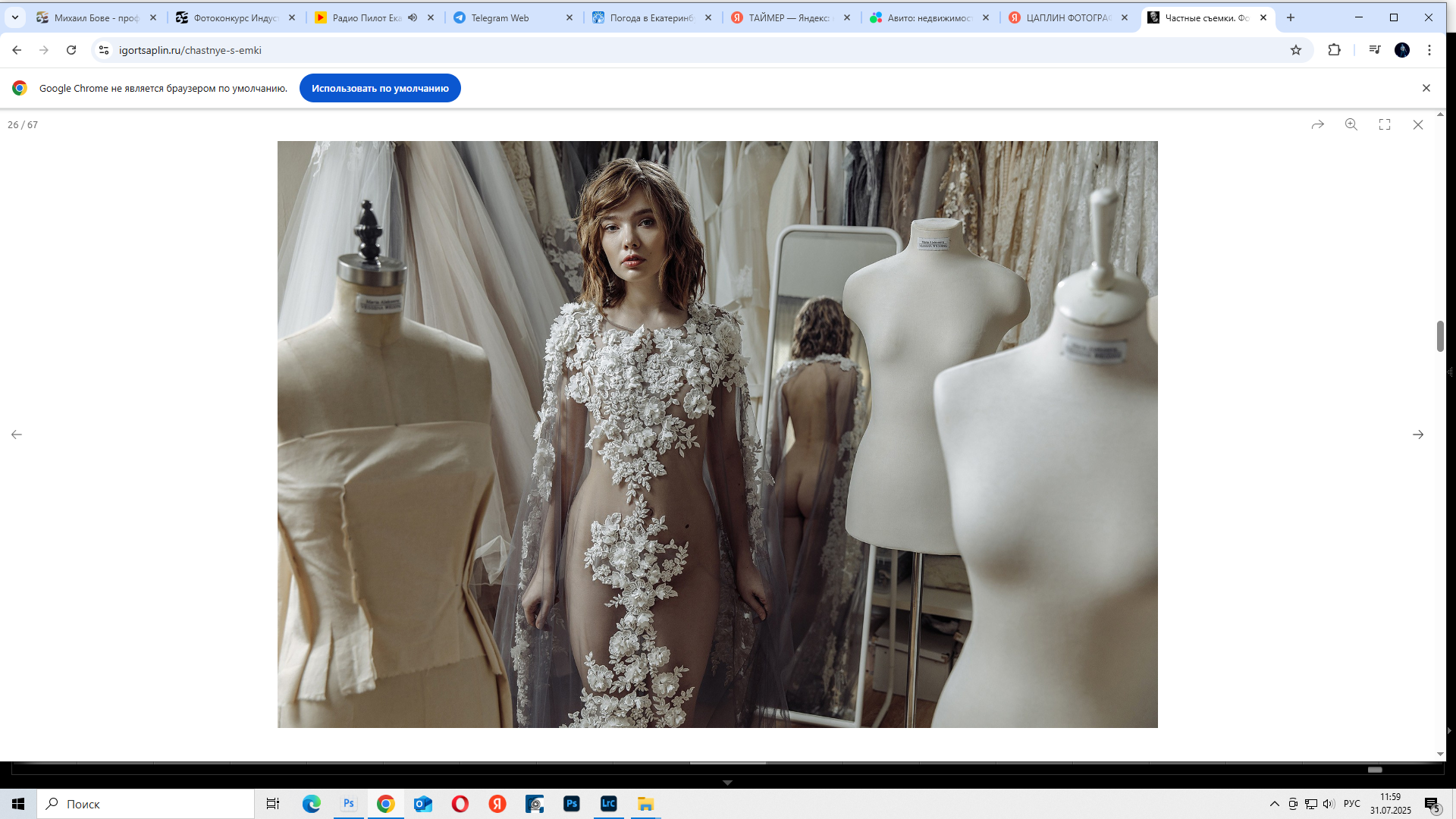Go to the next photo arrow
Image resolution: width=1456 pixels, height=819 pixels.
point(1417,435)
